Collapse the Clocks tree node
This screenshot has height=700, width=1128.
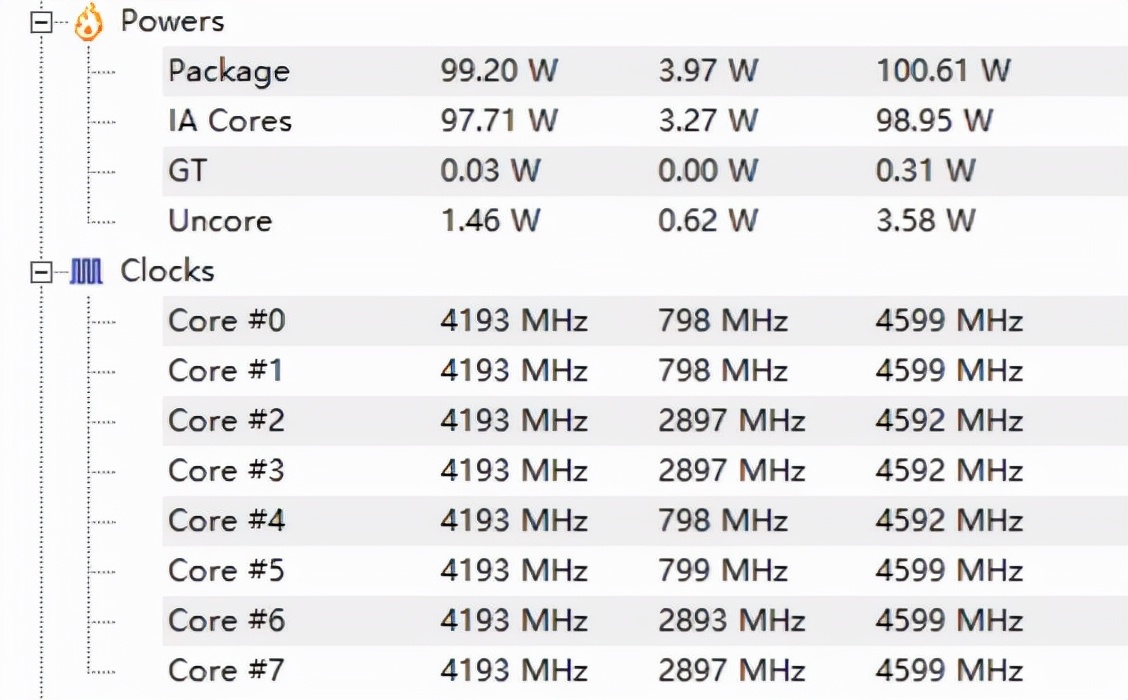[x=42, y=273]
